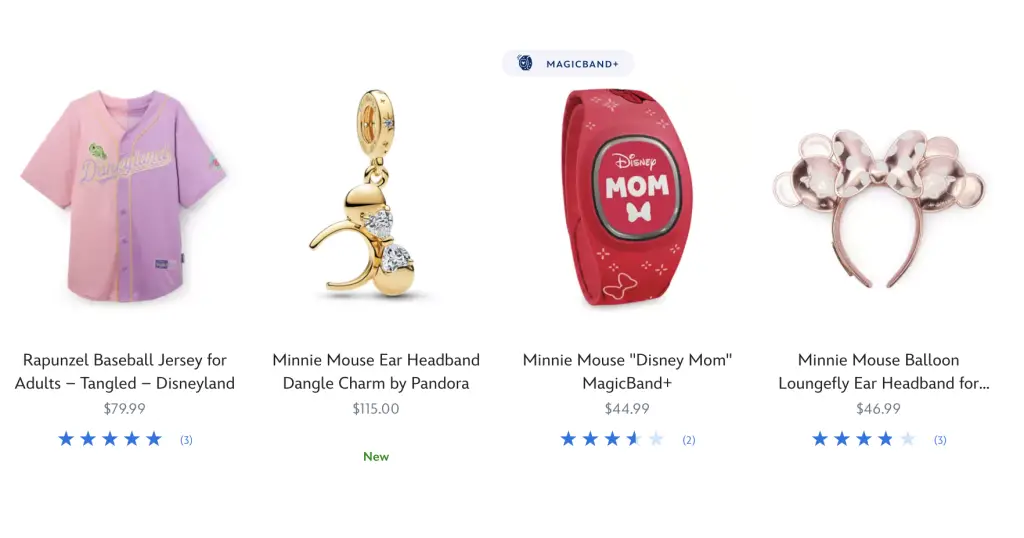This screenshot has height=538, width=1024.
Task: Open the Minnie Mouse "Disney Mom" MagicBand+ title
Action: (627, 372)
